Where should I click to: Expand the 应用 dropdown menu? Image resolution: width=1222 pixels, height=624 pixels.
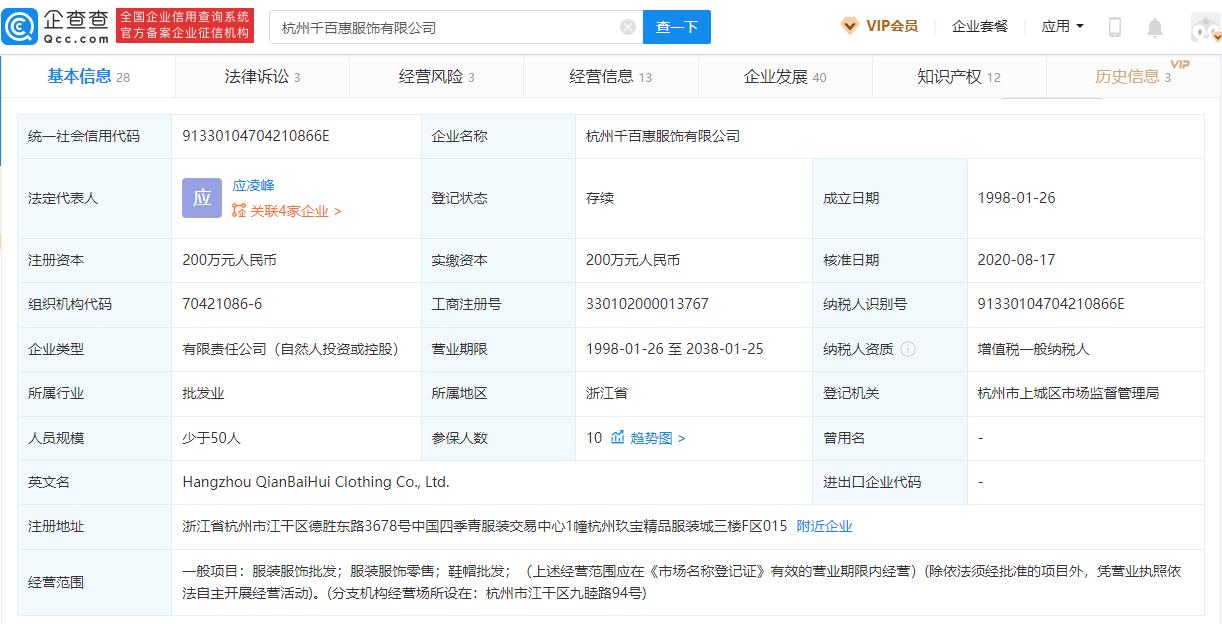point(1062,26)
